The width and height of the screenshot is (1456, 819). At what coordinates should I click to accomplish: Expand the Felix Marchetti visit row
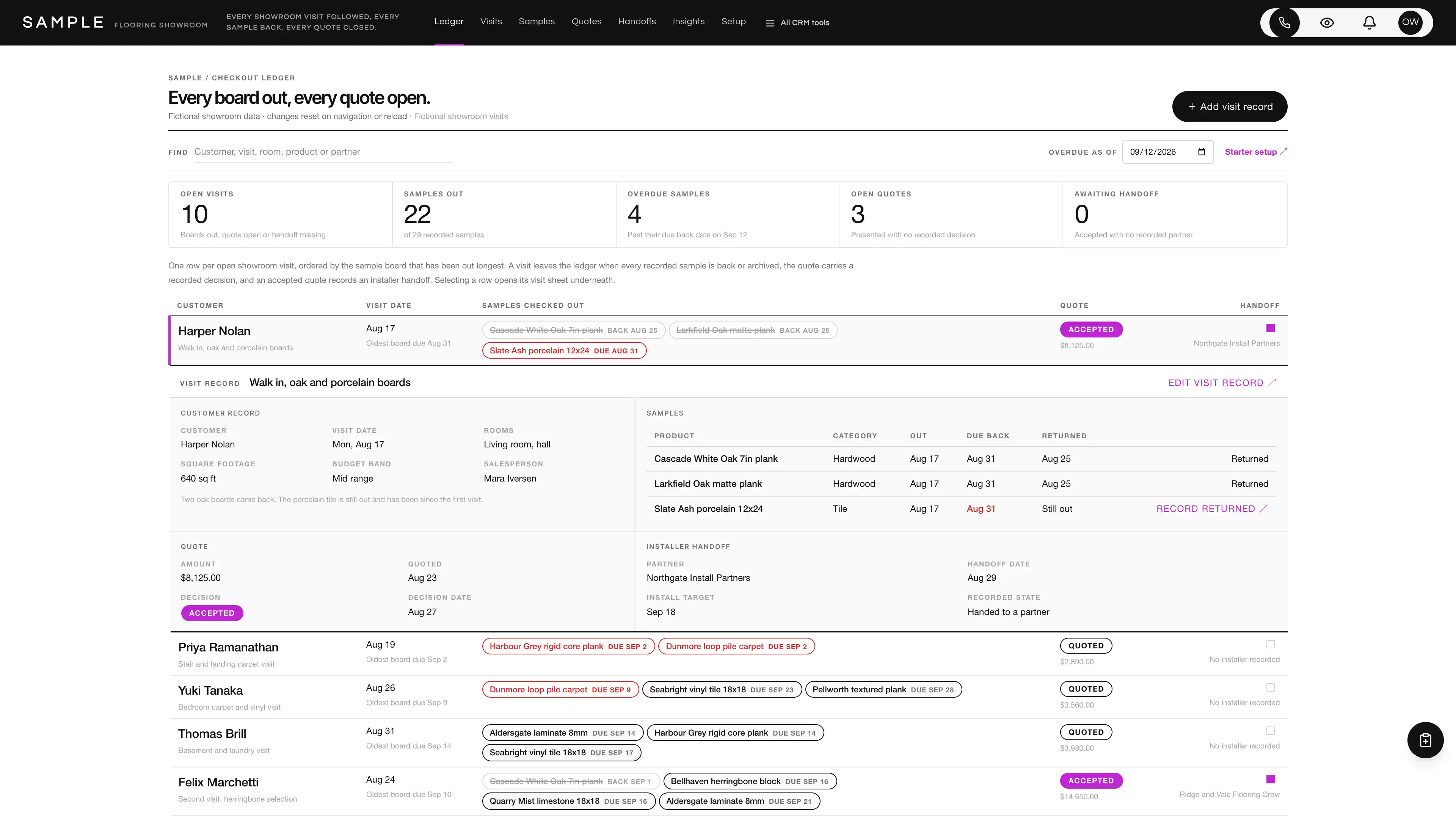coord(728,791)
